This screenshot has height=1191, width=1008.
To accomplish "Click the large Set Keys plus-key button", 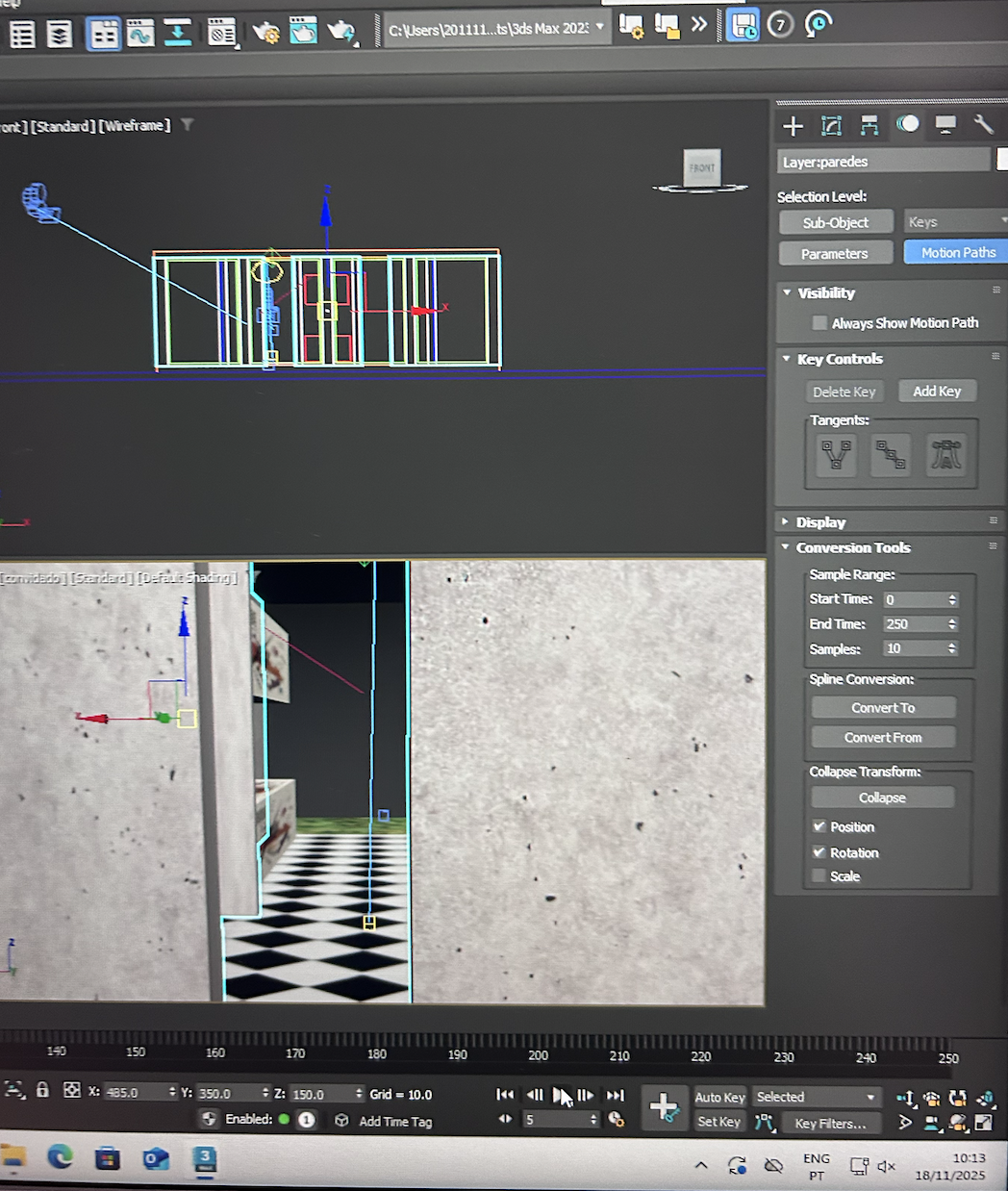I will [x=664, y=1107].
